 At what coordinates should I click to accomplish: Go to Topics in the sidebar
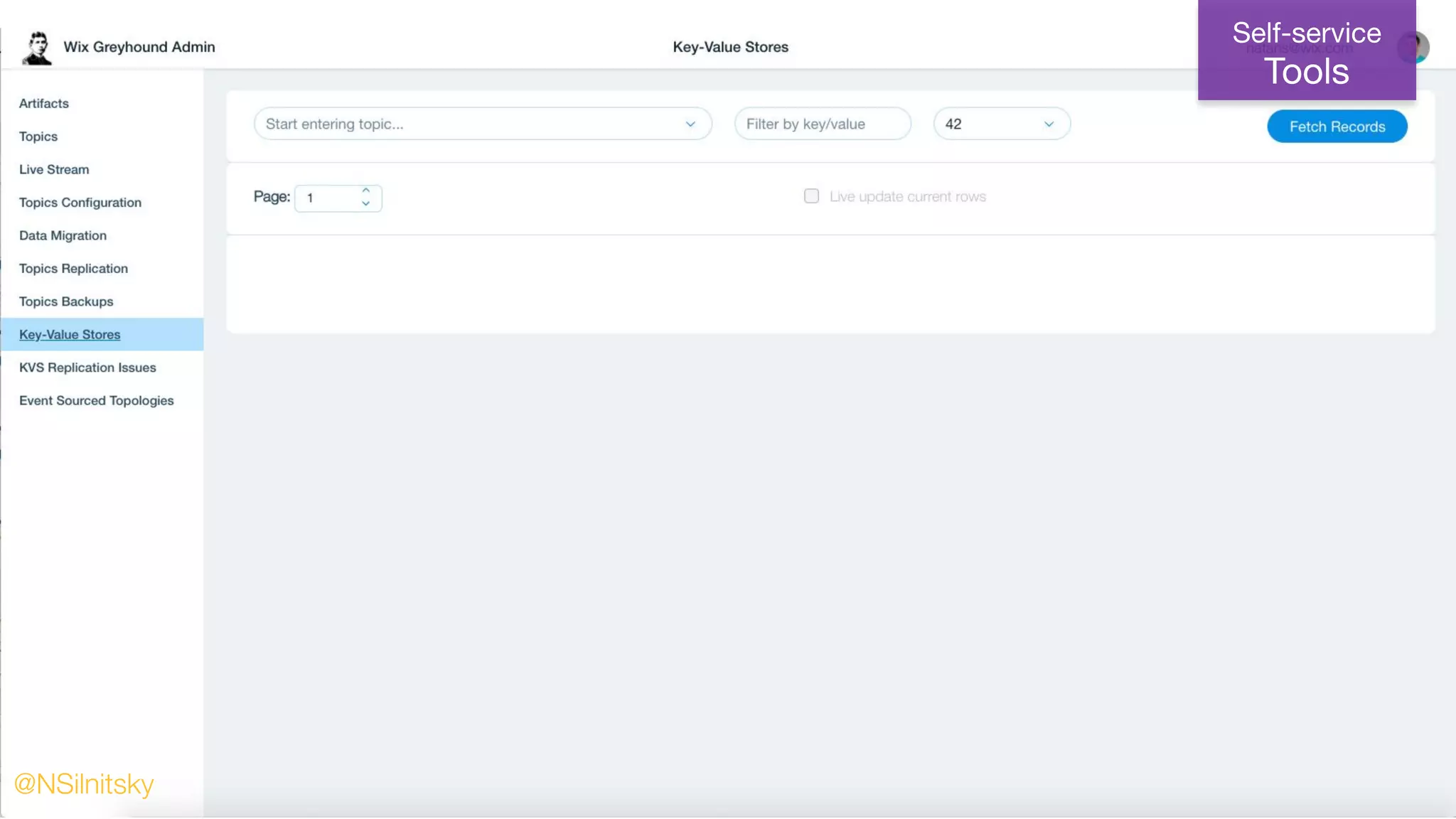[x=38, y=136]
